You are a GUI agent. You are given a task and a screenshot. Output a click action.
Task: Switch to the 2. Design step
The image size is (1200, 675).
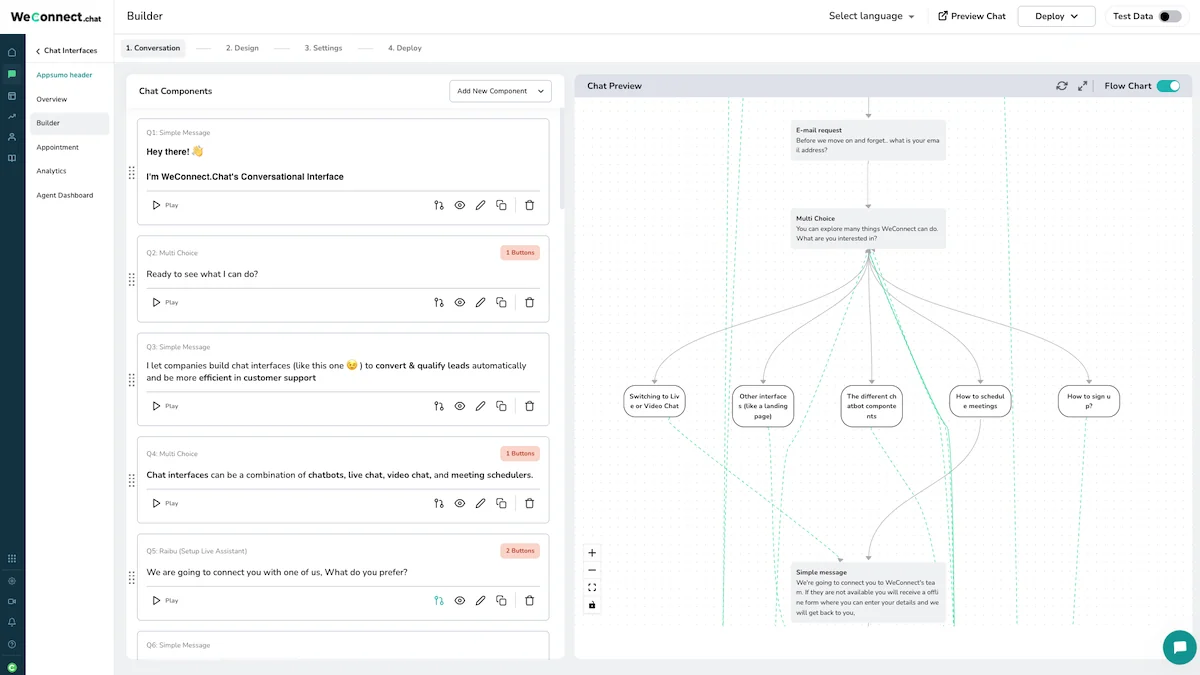click(242, 48)
